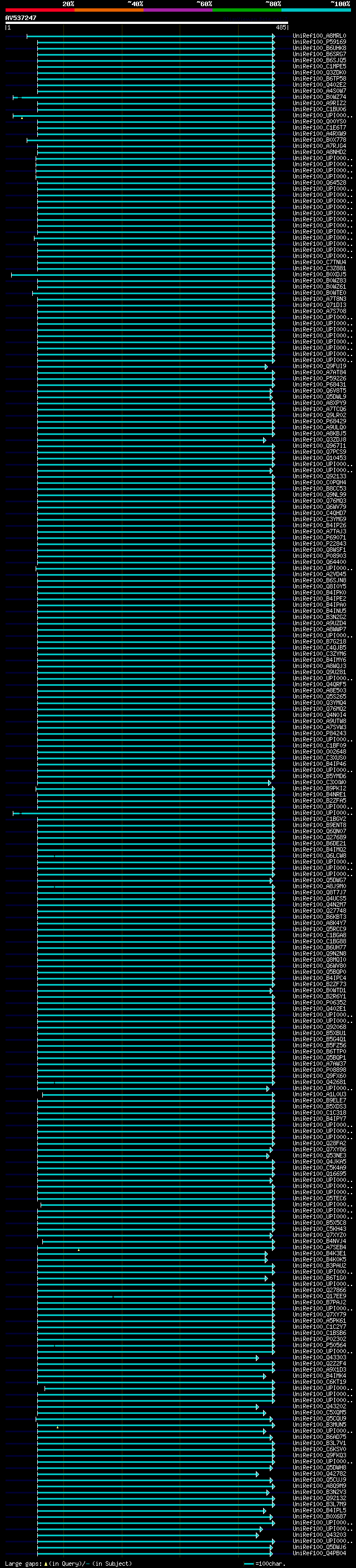Open hit UniRef100_A8MRL0
356x1568 pixels.
pos(319,36)
